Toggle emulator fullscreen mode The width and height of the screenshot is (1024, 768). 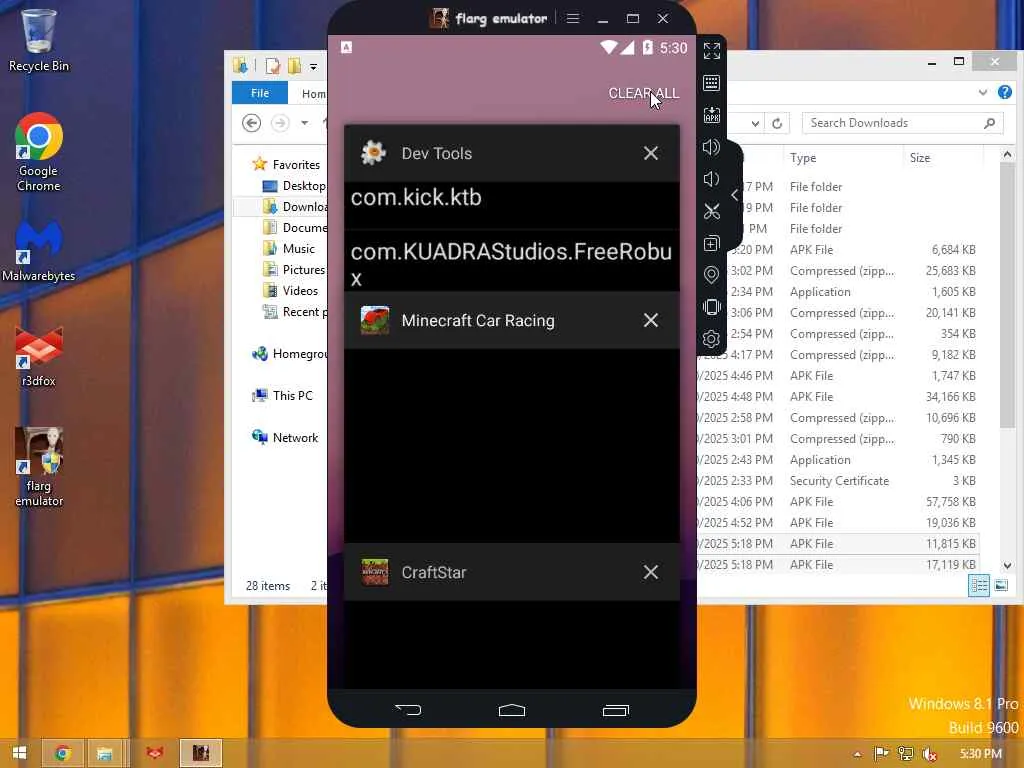(711, 51)
